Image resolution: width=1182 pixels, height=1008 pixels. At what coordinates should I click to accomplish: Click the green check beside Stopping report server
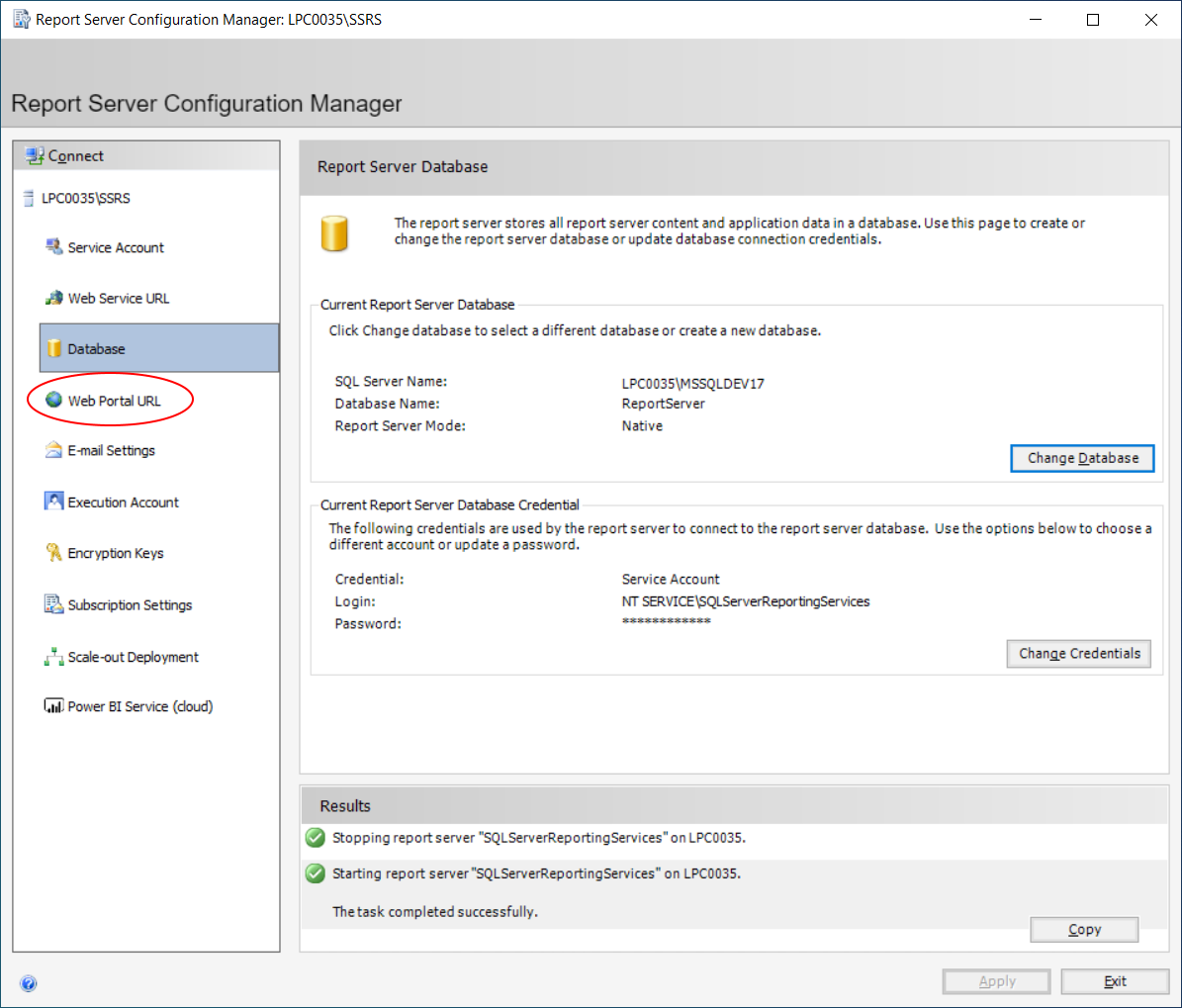(316, 838)
